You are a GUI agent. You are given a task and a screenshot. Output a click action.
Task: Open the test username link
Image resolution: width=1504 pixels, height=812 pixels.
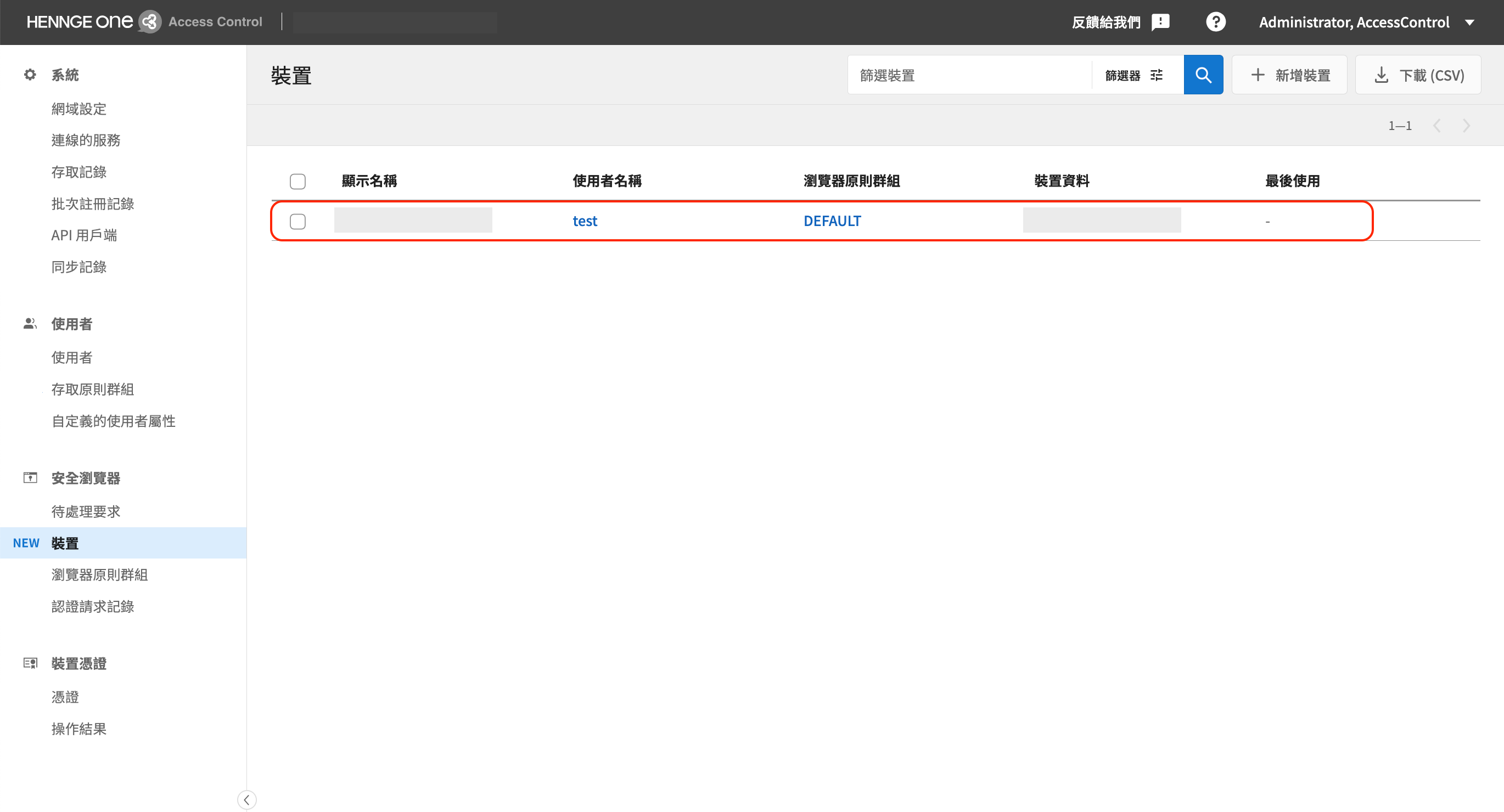click(x=585, y=221)
